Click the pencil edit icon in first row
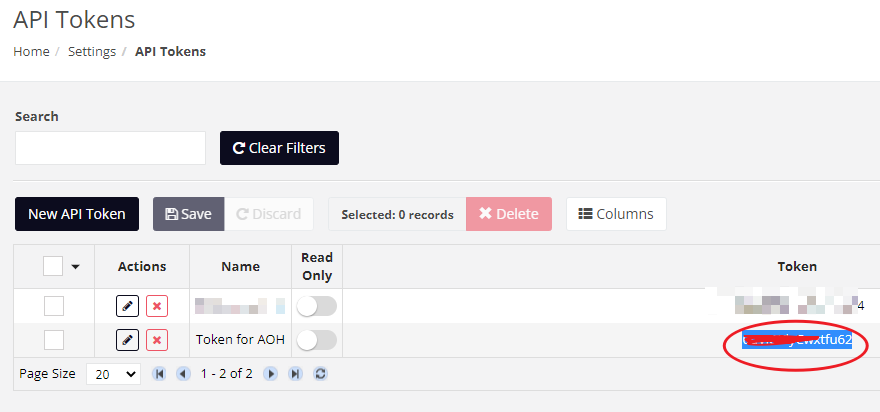 (x=127, y=306)
